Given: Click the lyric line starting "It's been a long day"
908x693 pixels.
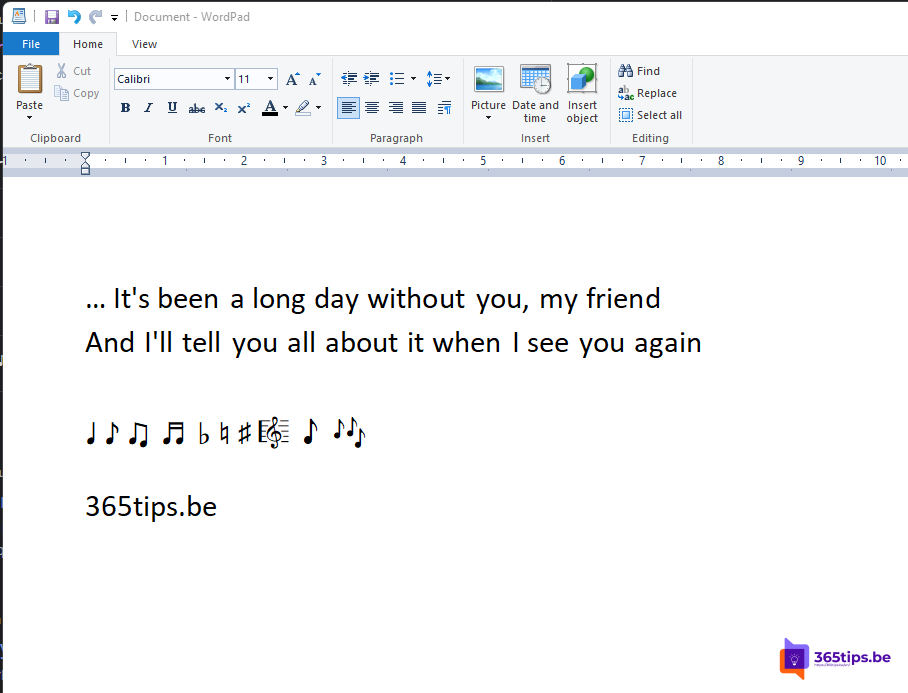Looking at the screenshot, I should coord(373,299).
